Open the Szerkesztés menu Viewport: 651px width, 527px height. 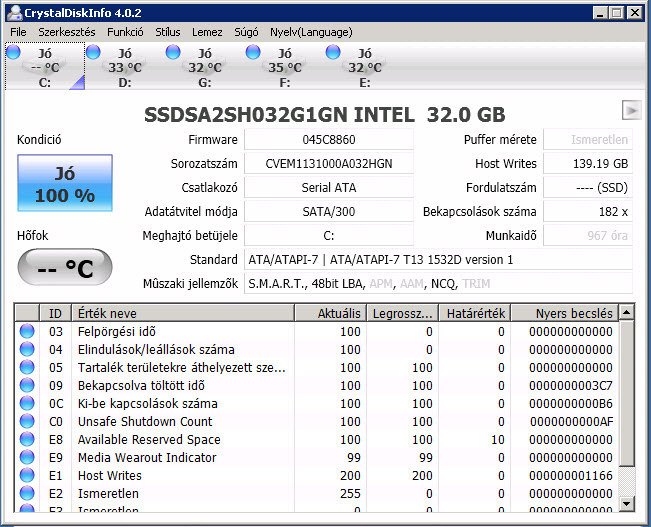pyautogui.click(x=66, y=32)
